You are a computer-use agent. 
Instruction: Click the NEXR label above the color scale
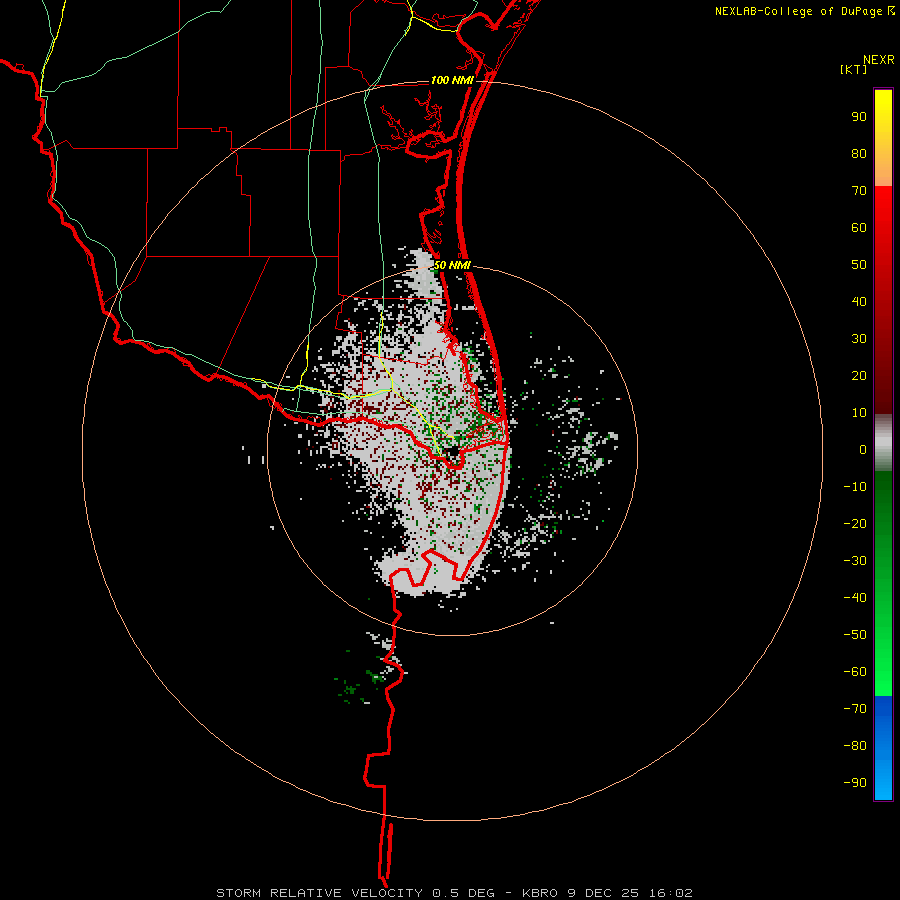[x=879, y=60]
